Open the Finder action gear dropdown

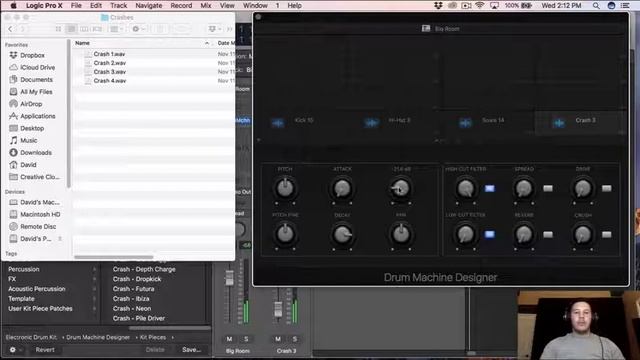[x=138, y=29]
